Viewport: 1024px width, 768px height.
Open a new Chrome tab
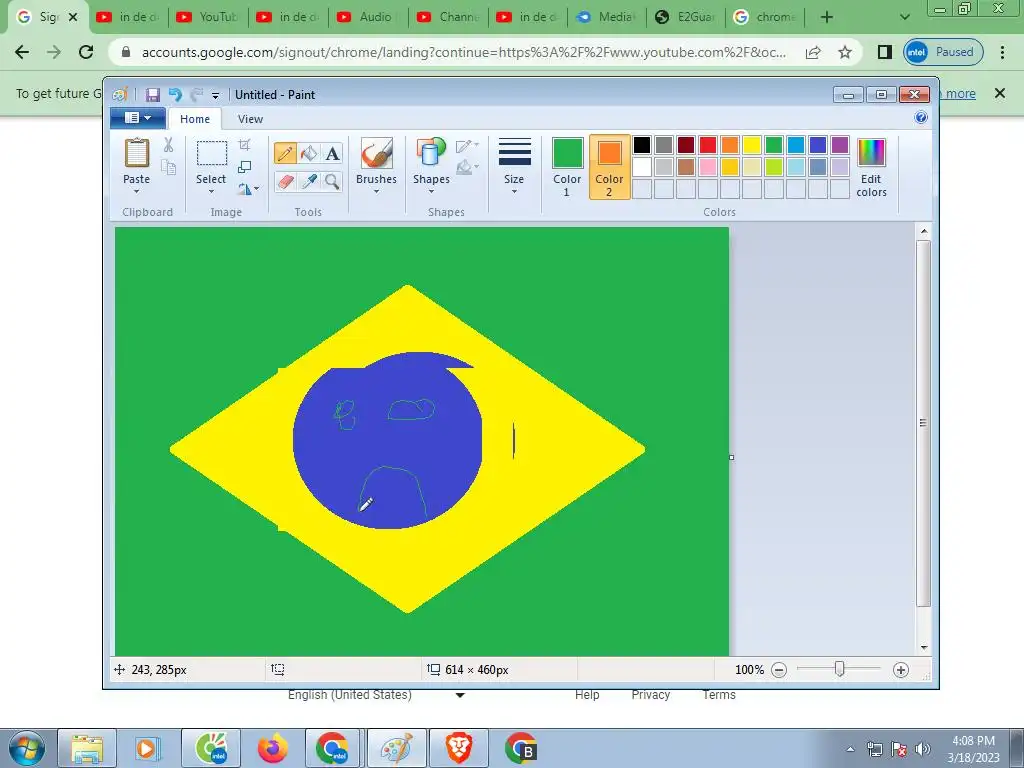[x=827, y=17]
